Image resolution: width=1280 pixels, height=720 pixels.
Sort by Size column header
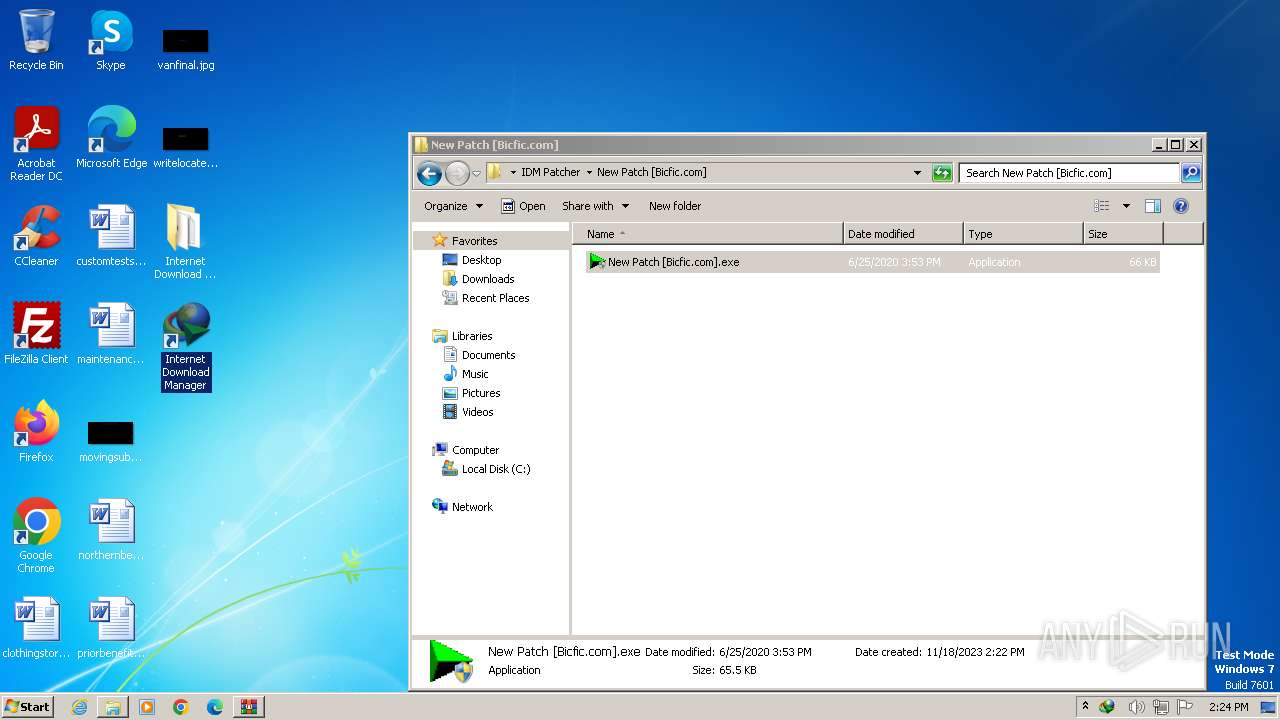(x=1124, y=234)
